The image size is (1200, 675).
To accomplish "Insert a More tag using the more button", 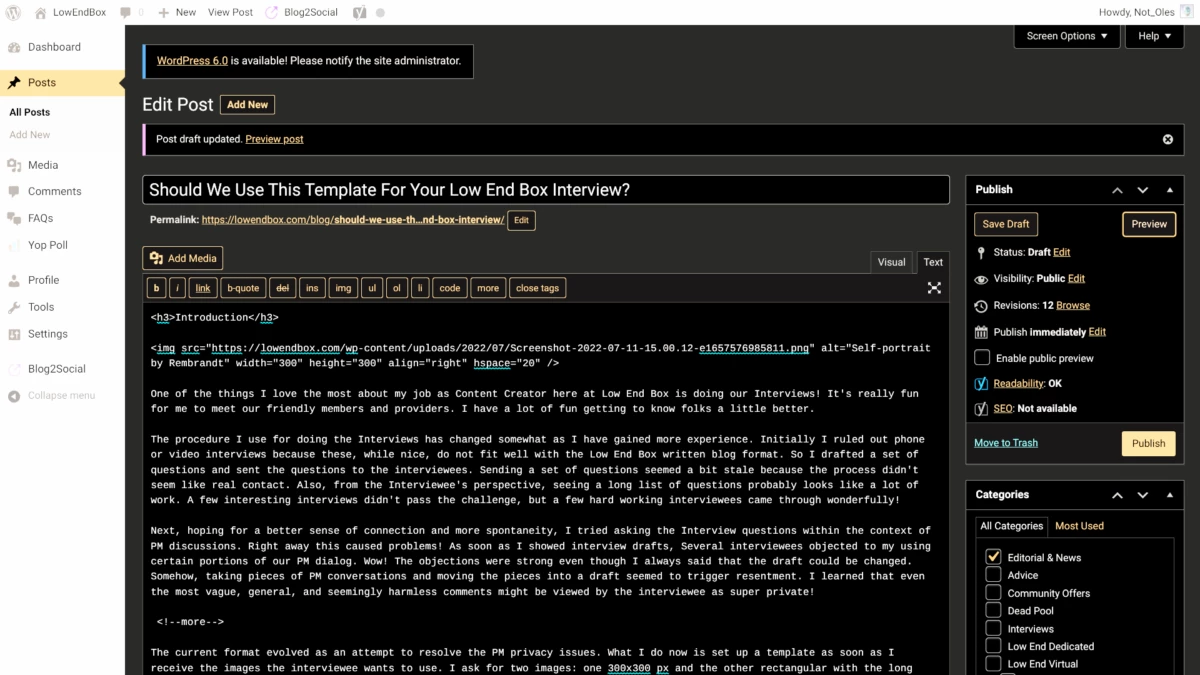I will click(x=487, y=287).
